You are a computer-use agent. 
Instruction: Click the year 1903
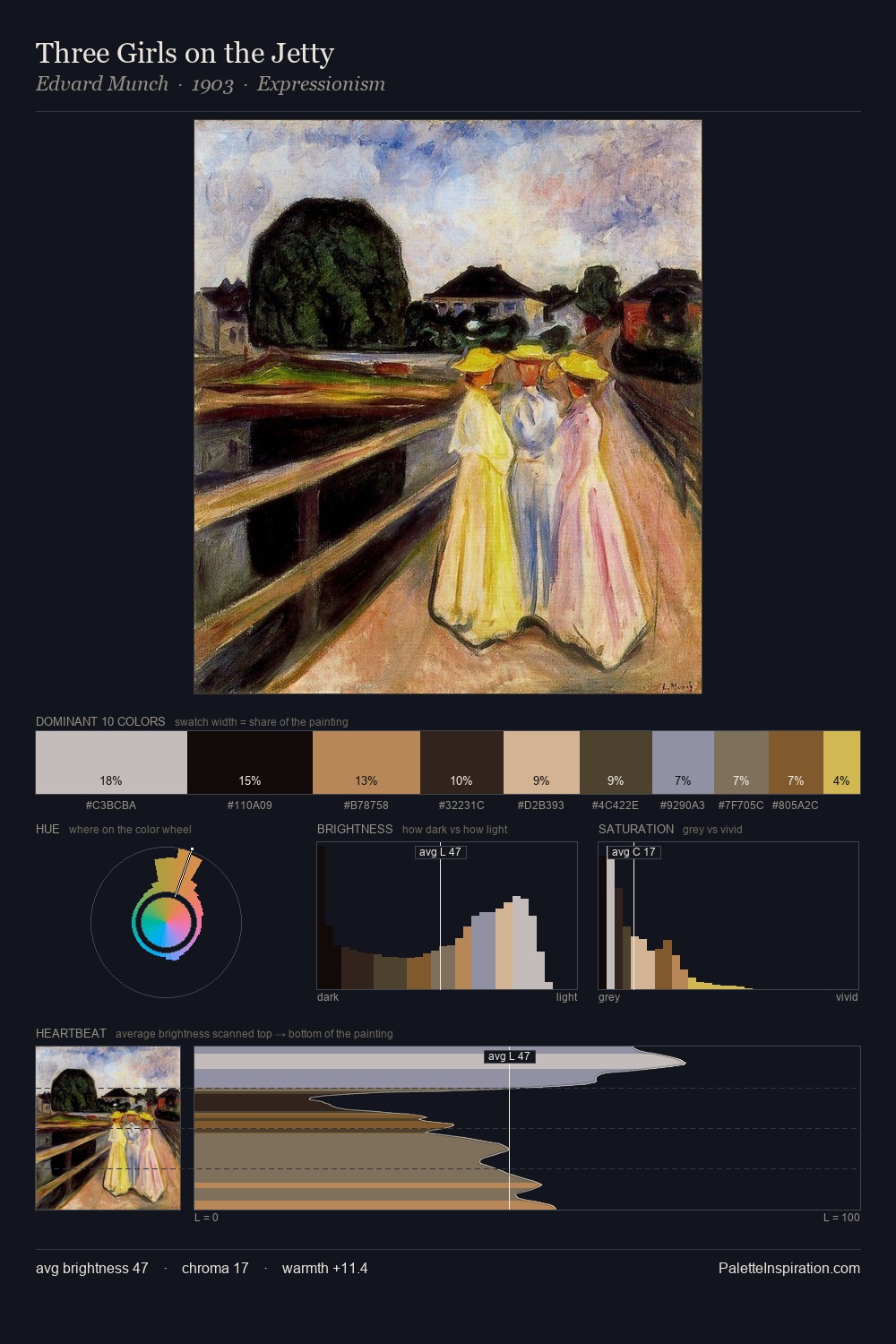(x=212, y=84)
